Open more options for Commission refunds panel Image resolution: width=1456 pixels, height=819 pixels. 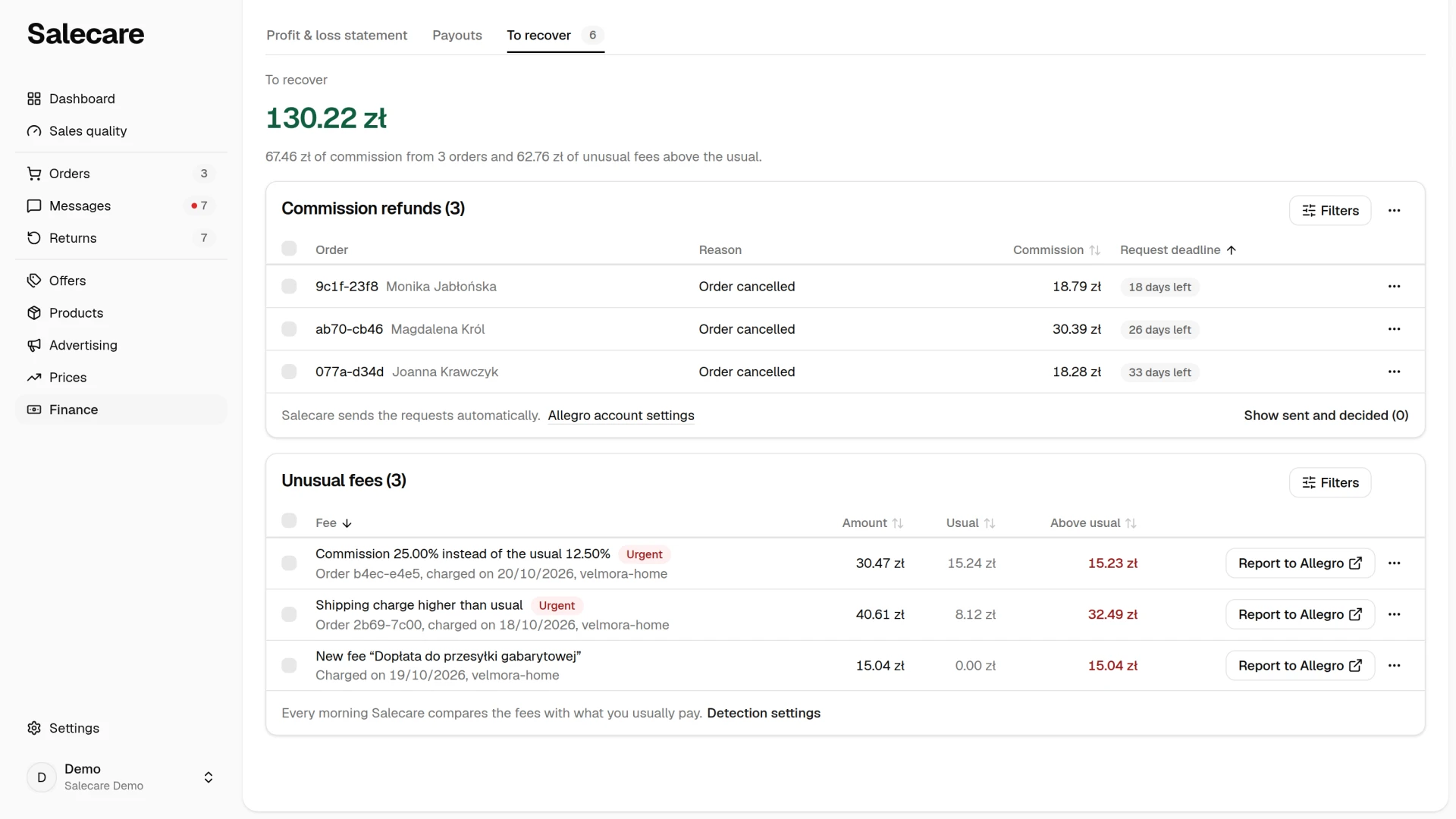click(1394, 211)
